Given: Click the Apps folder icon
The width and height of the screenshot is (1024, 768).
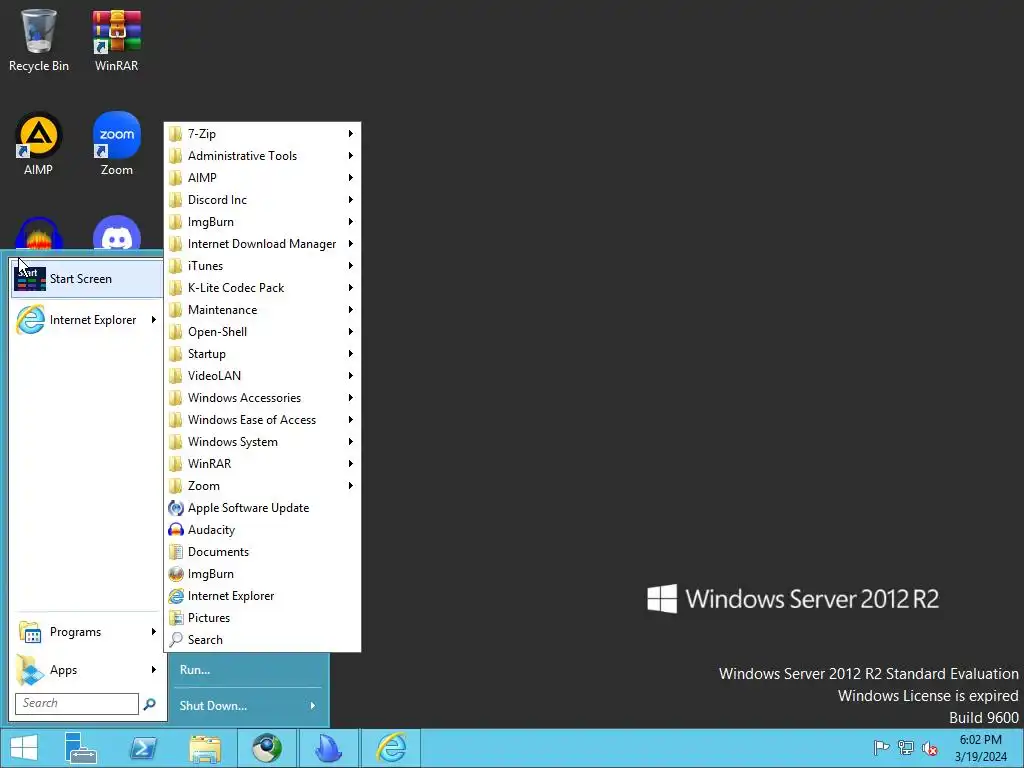Looking at the screenshot, I should coord(30,670).
